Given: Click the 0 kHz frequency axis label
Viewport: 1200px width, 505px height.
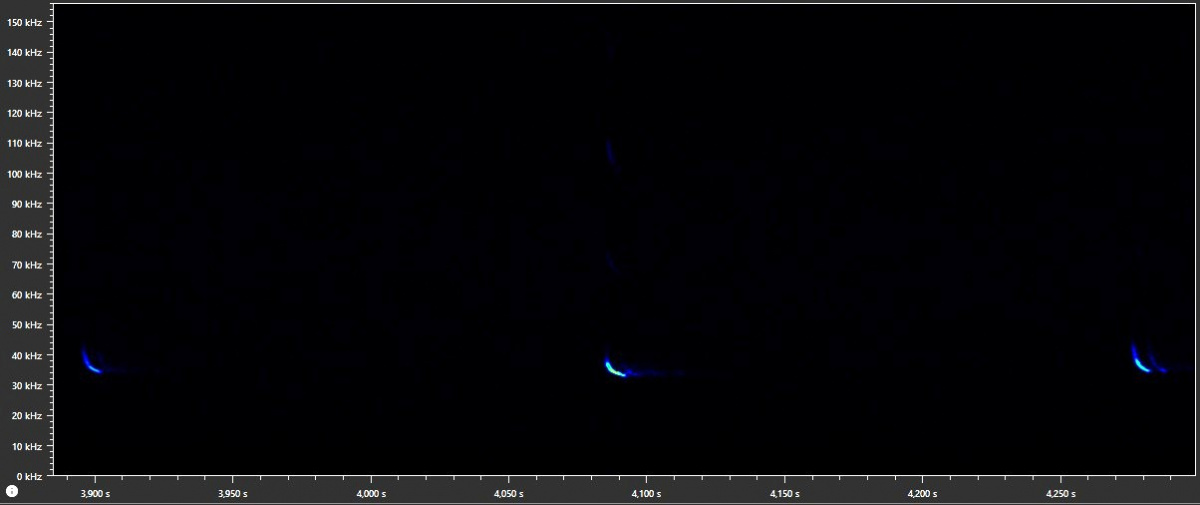Looking at the screenshot, I should click(x=28, y=476).
